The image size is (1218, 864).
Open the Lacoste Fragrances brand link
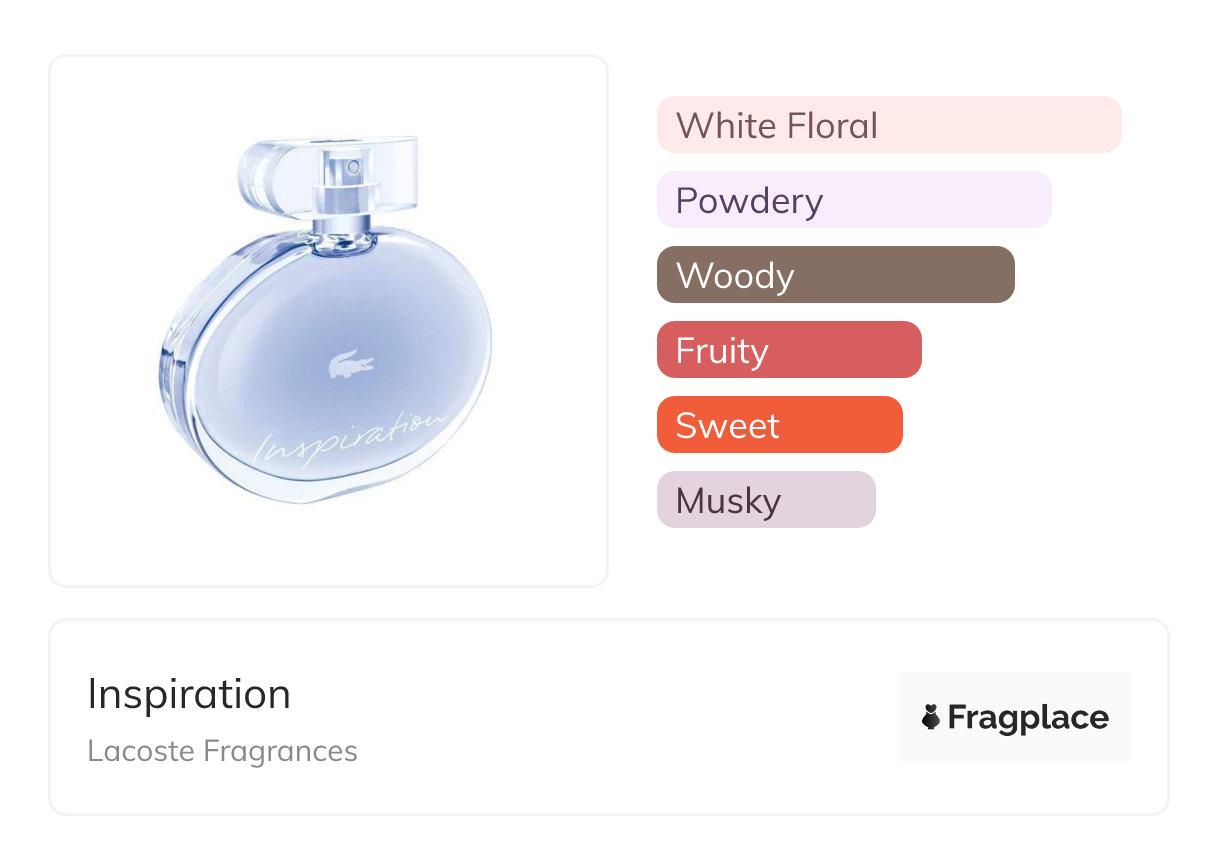(222, 751)
